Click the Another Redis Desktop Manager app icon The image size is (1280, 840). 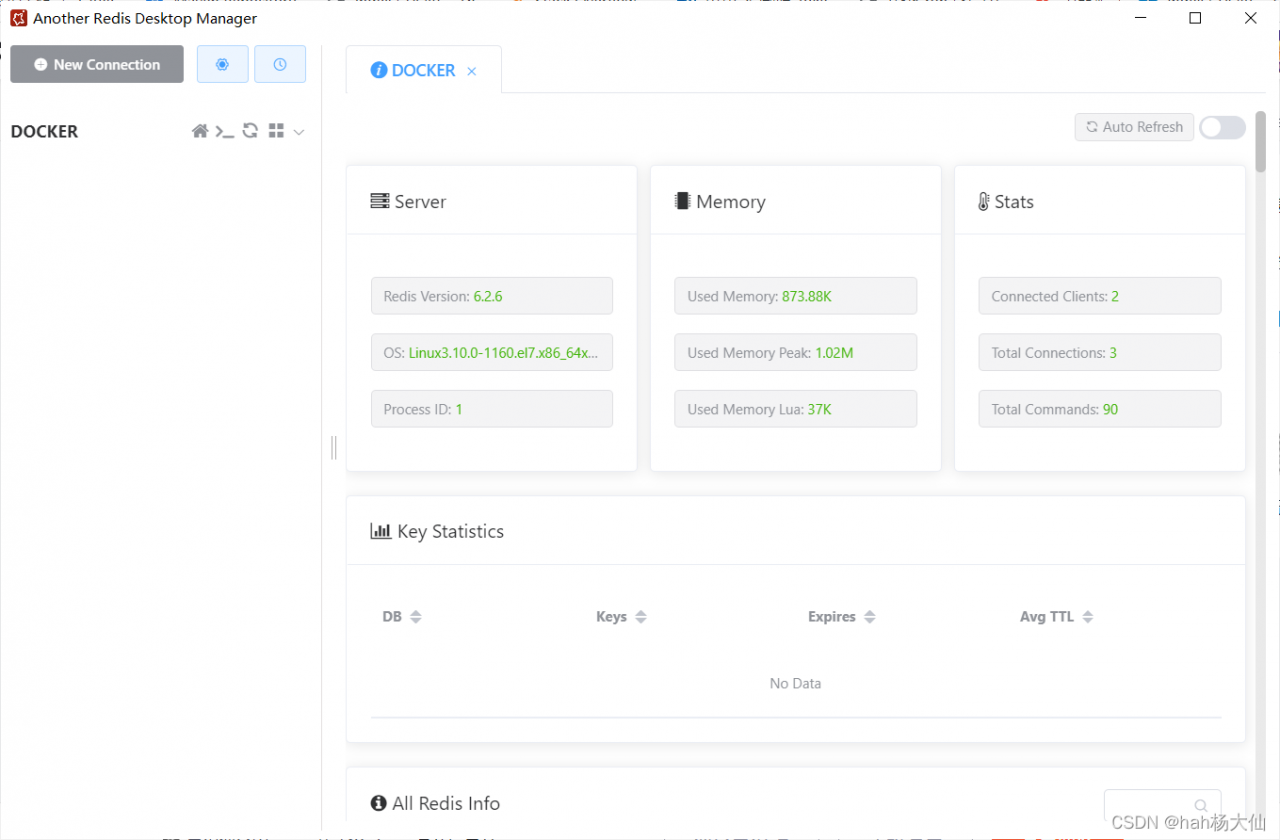[x=18, y=18]
